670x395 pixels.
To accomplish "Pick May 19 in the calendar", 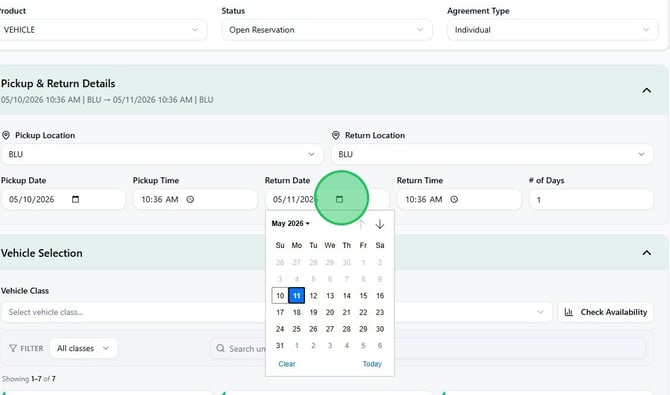I will coord(313,312).
